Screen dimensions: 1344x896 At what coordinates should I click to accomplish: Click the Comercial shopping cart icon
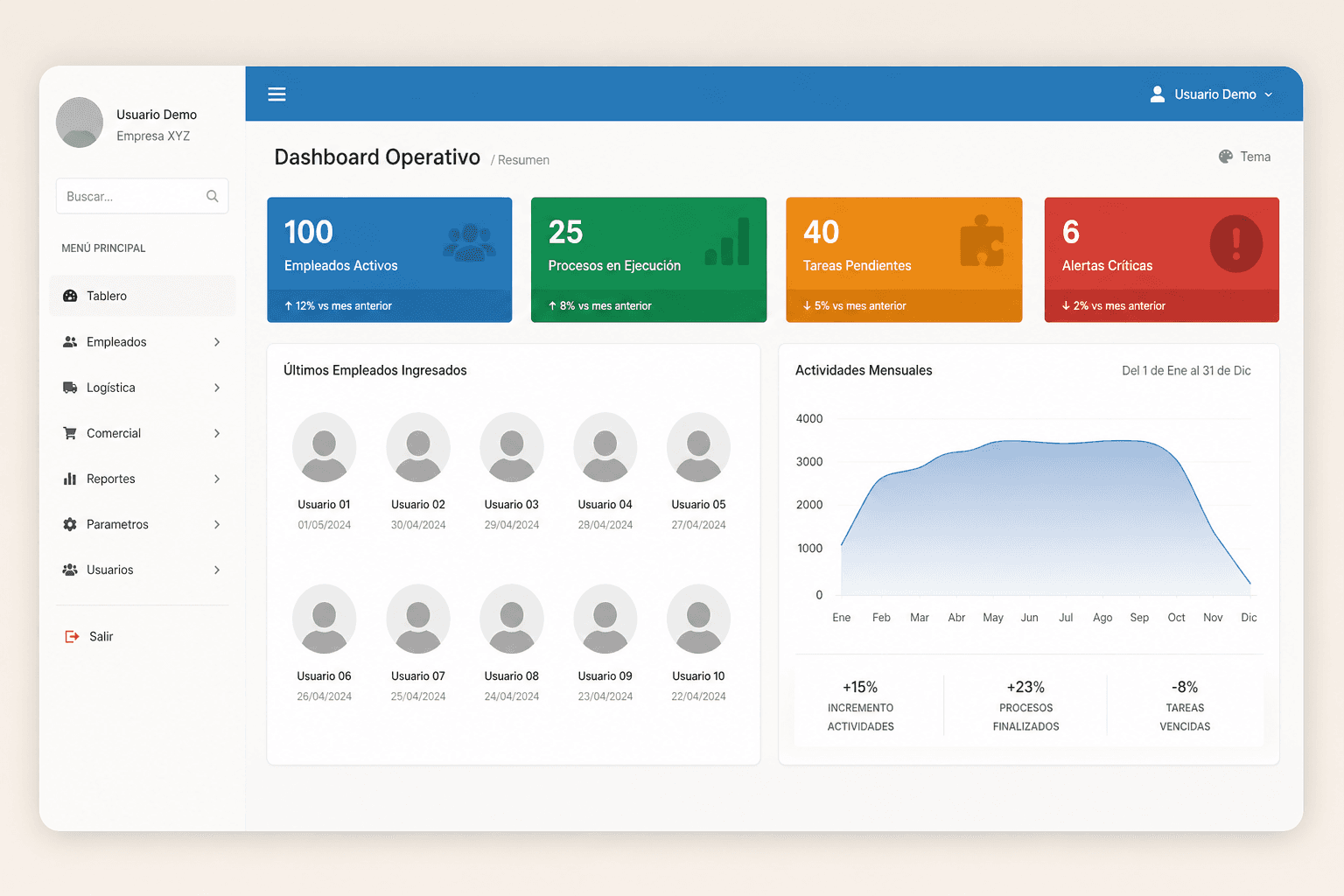(70, 433)
